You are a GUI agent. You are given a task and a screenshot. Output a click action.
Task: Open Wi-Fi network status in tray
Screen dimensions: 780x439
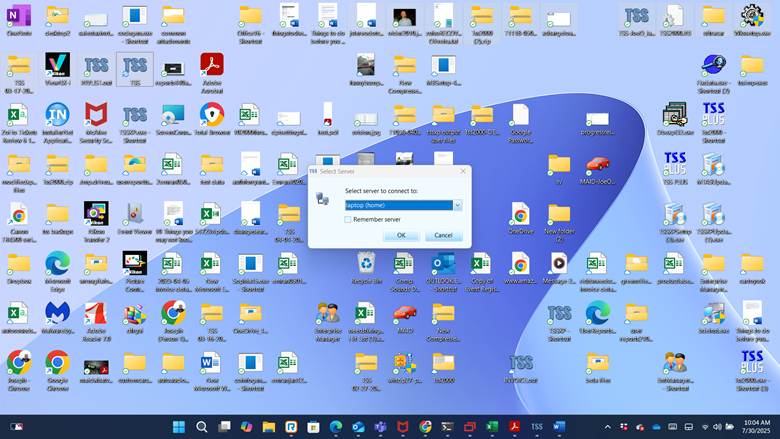[x=705, y=427]
